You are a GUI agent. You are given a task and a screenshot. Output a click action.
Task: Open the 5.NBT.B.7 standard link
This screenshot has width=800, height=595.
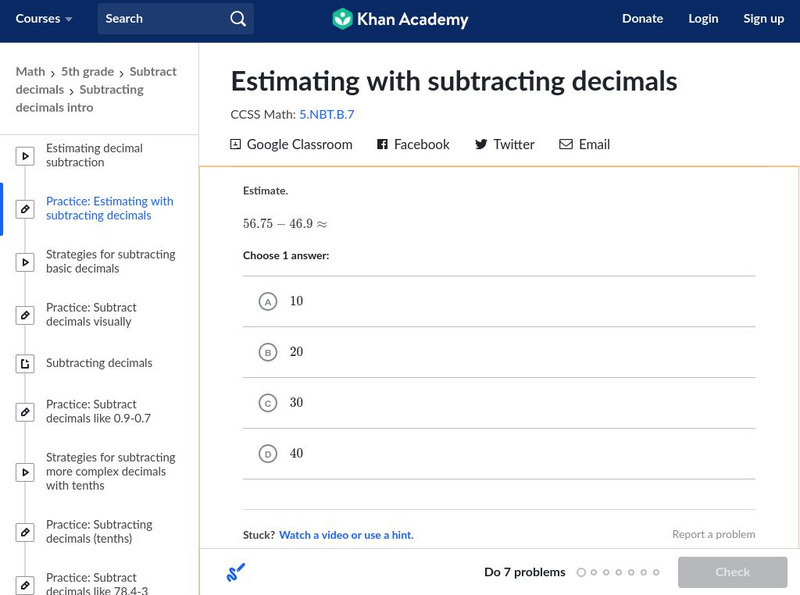[x=326, y=115]
